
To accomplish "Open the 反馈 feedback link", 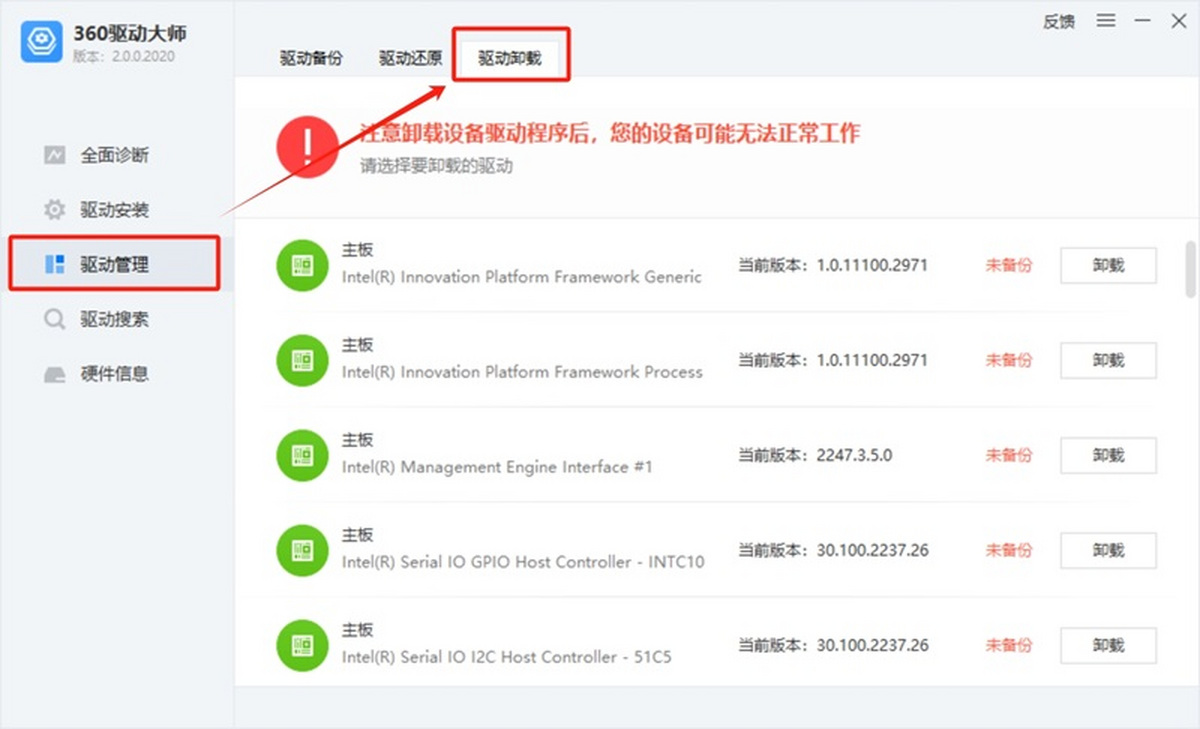I will 1058,22.
